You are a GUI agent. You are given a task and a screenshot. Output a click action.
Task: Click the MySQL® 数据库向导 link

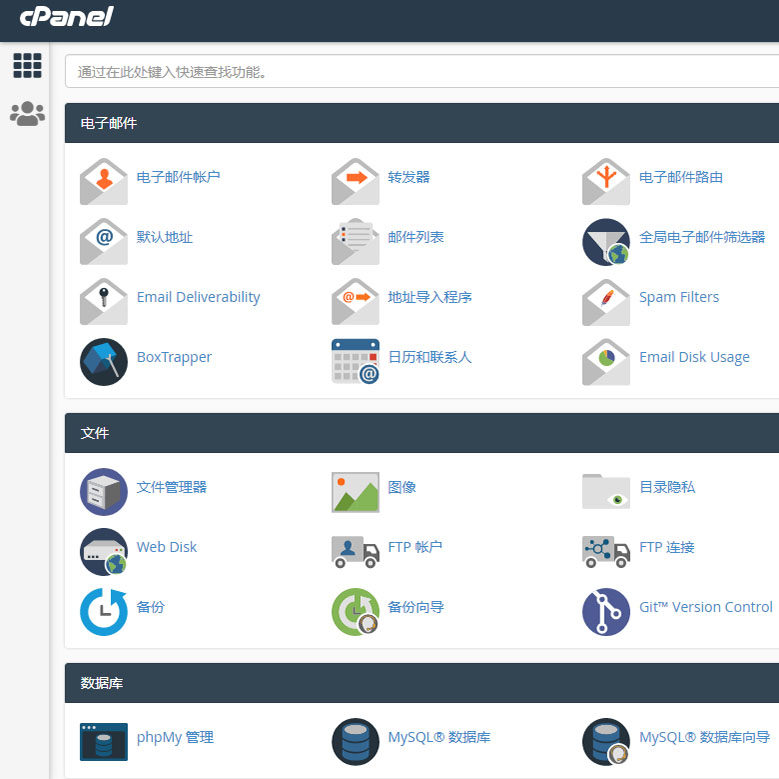704,737
